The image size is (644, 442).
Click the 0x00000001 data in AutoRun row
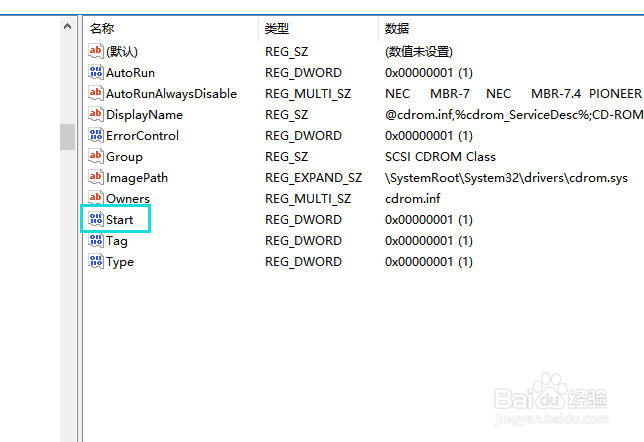pos(429,73)
